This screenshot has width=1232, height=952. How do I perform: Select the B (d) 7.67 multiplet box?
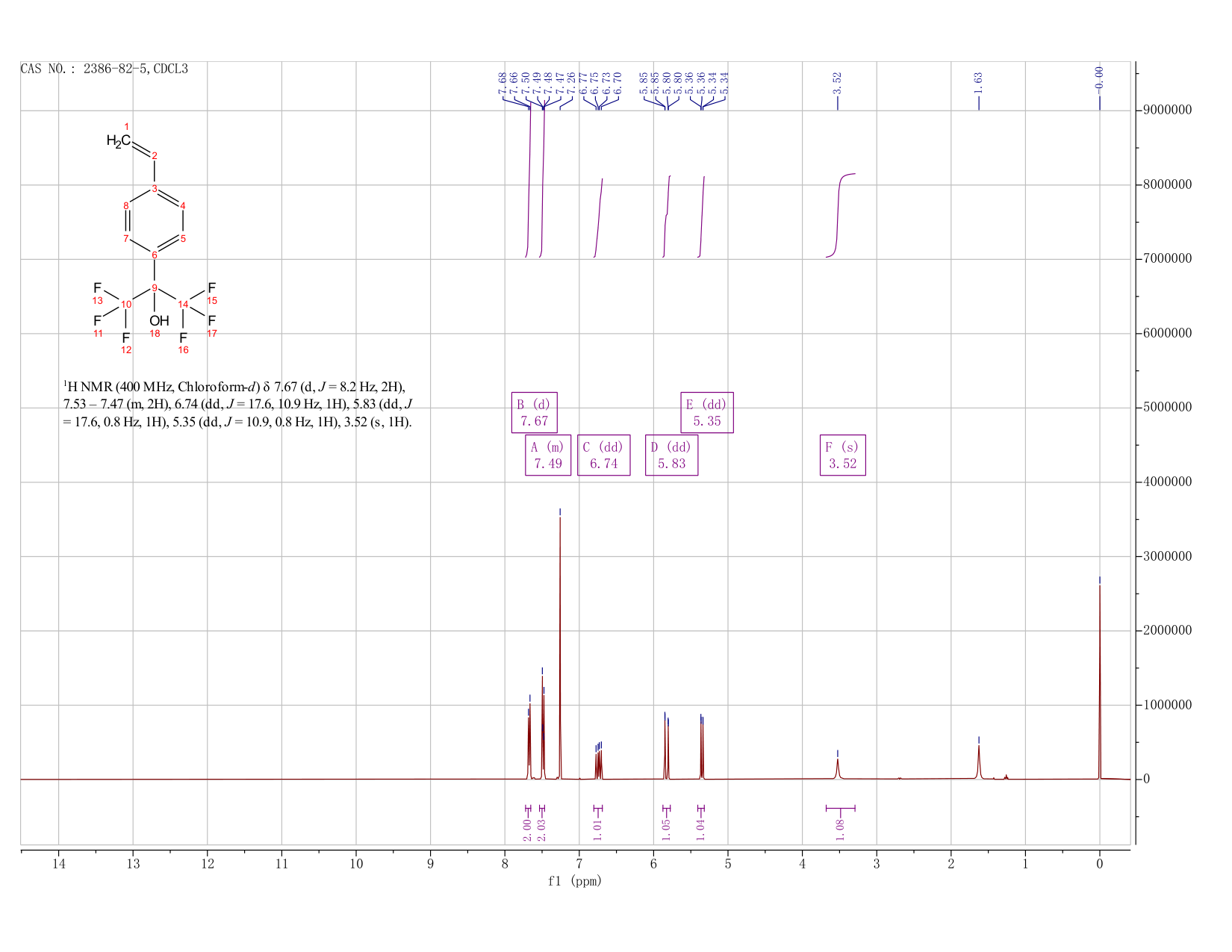[x=535, y=412]
